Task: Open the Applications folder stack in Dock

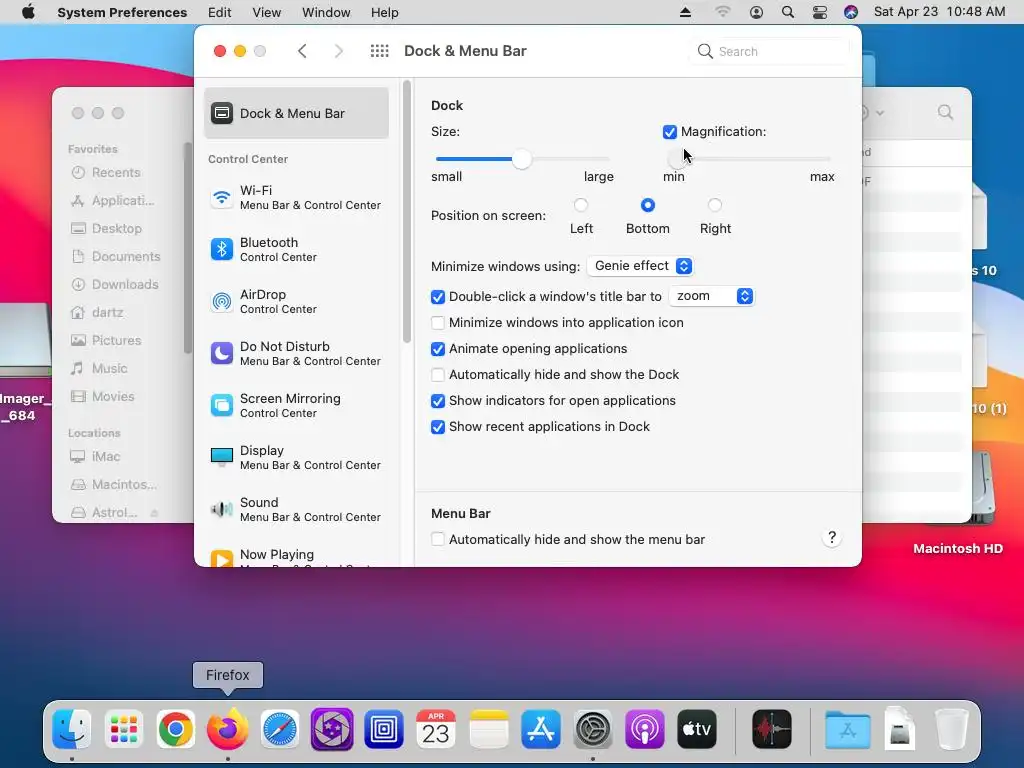Action: click(847, 729)
